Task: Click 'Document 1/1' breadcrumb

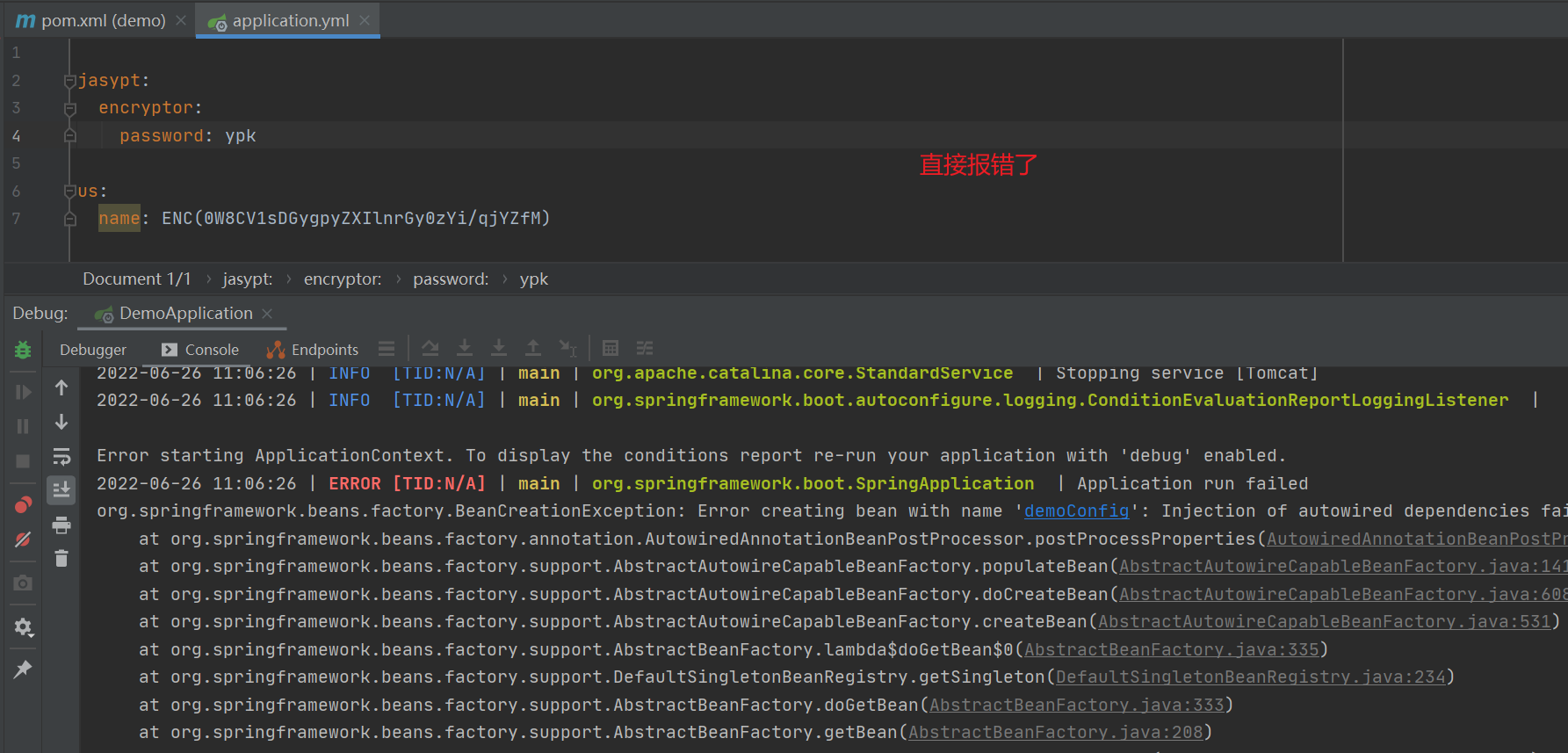Action: point(136,279)
